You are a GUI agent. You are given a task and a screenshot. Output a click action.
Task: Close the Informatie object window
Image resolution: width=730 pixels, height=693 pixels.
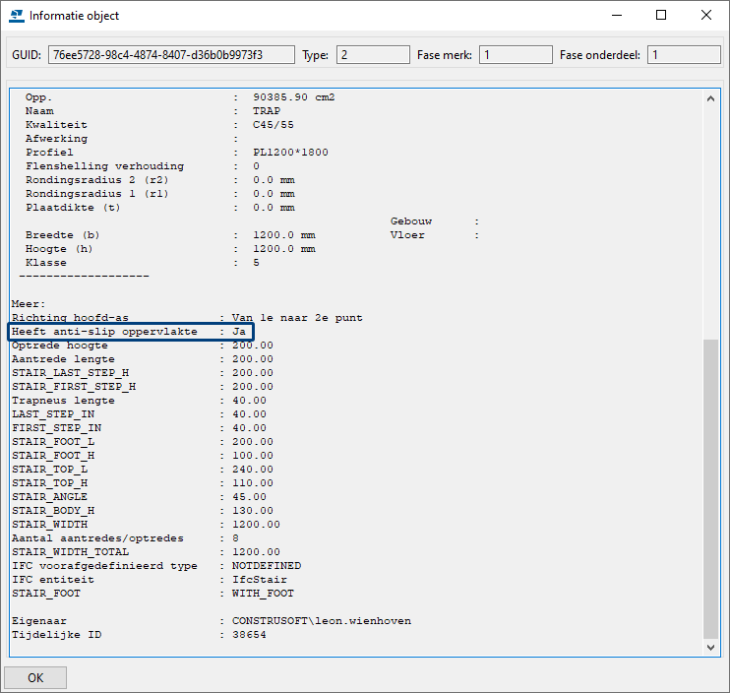click(x=706, y=16)
